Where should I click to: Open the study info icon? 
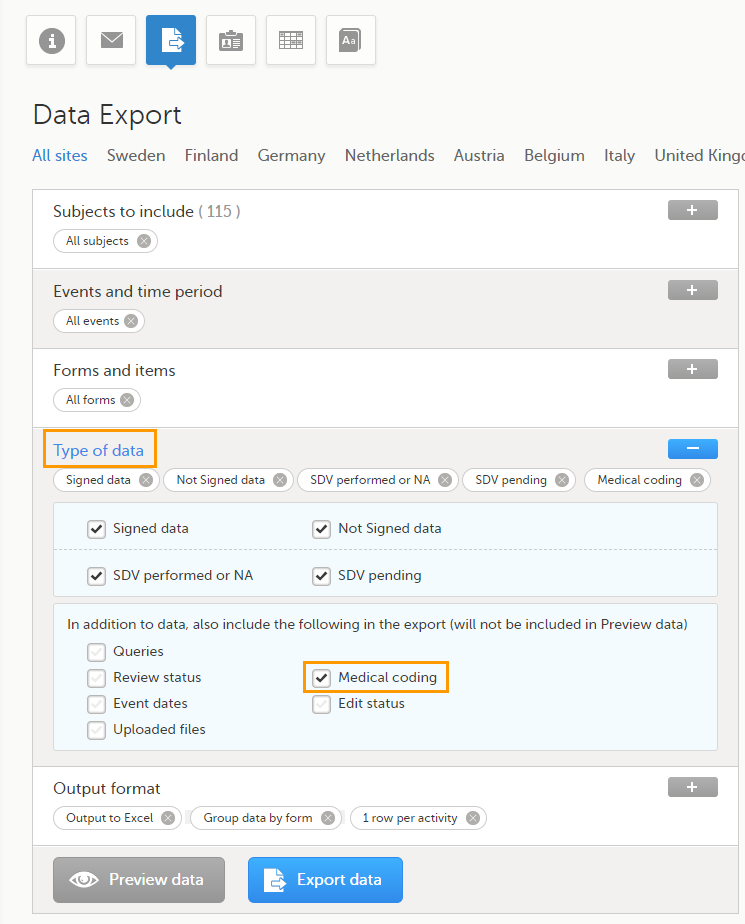[x=51, y=41]
